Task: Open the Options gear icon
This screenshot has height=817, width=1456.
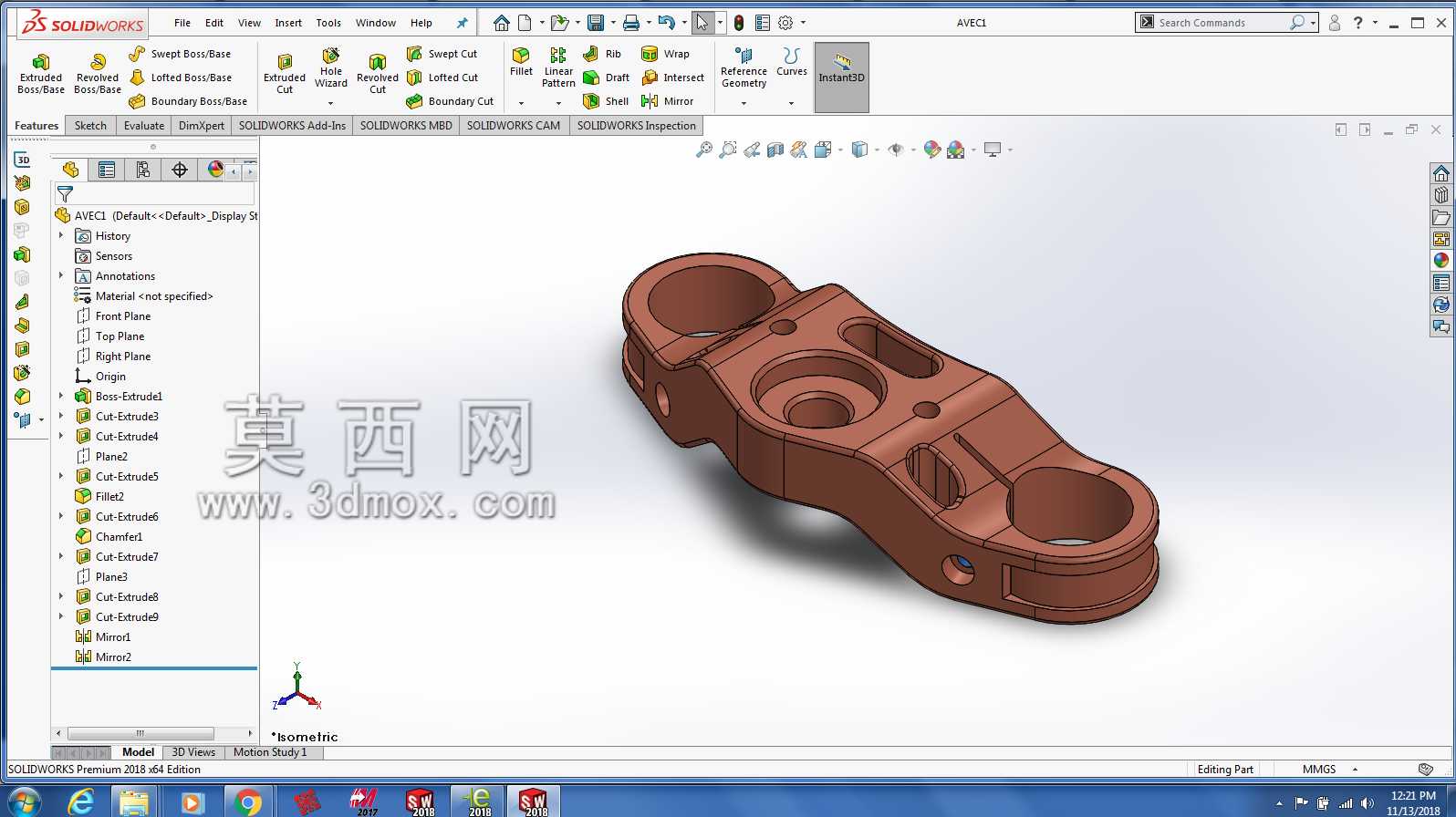Action: coord(785,23)
